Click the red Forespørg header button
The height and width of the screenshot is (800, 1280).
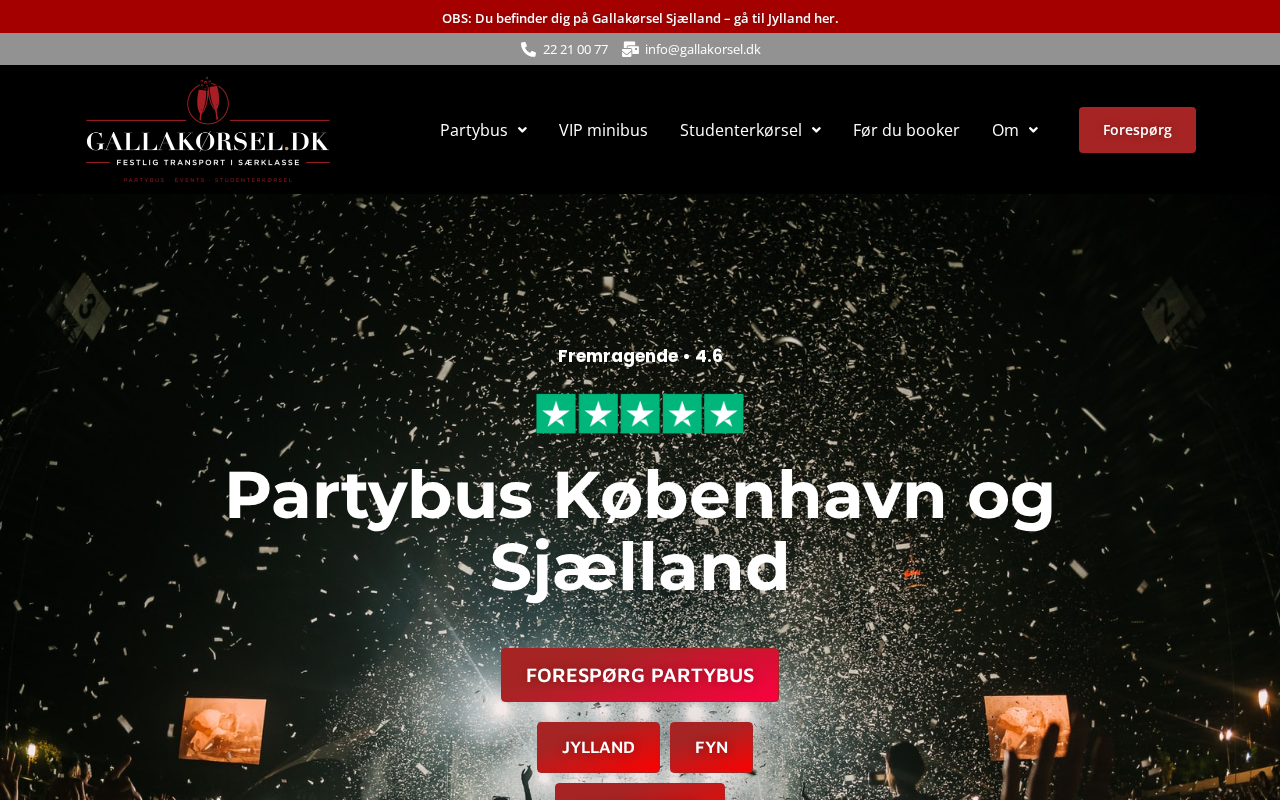coord(1137,130)
